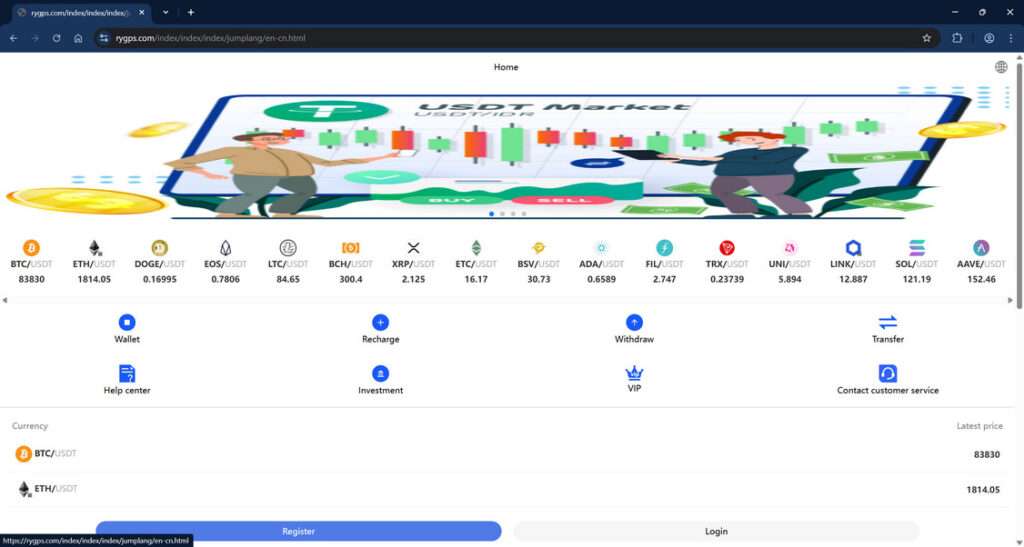Select the second banner carousel dot
This screenshot has height=547, width=1024.
(502, 214)
